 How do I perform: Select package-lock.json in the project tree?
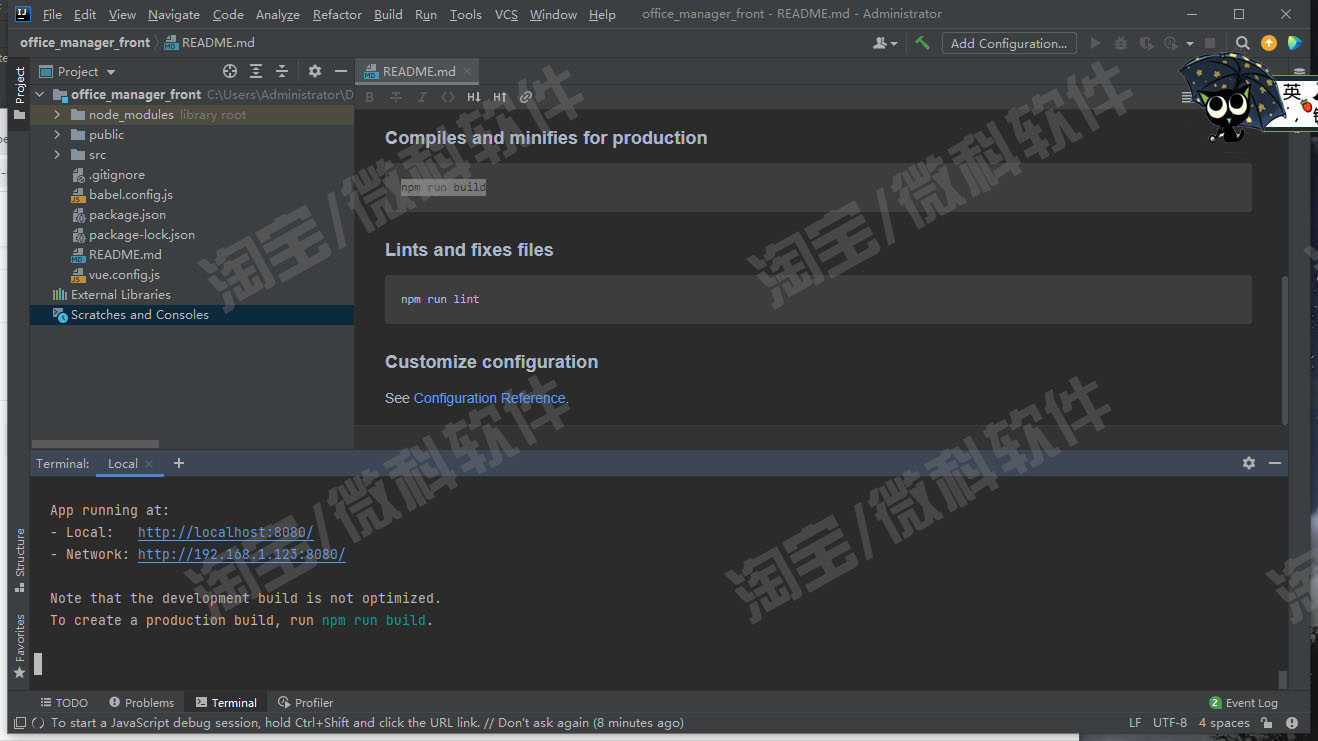(x=141, y=234)
